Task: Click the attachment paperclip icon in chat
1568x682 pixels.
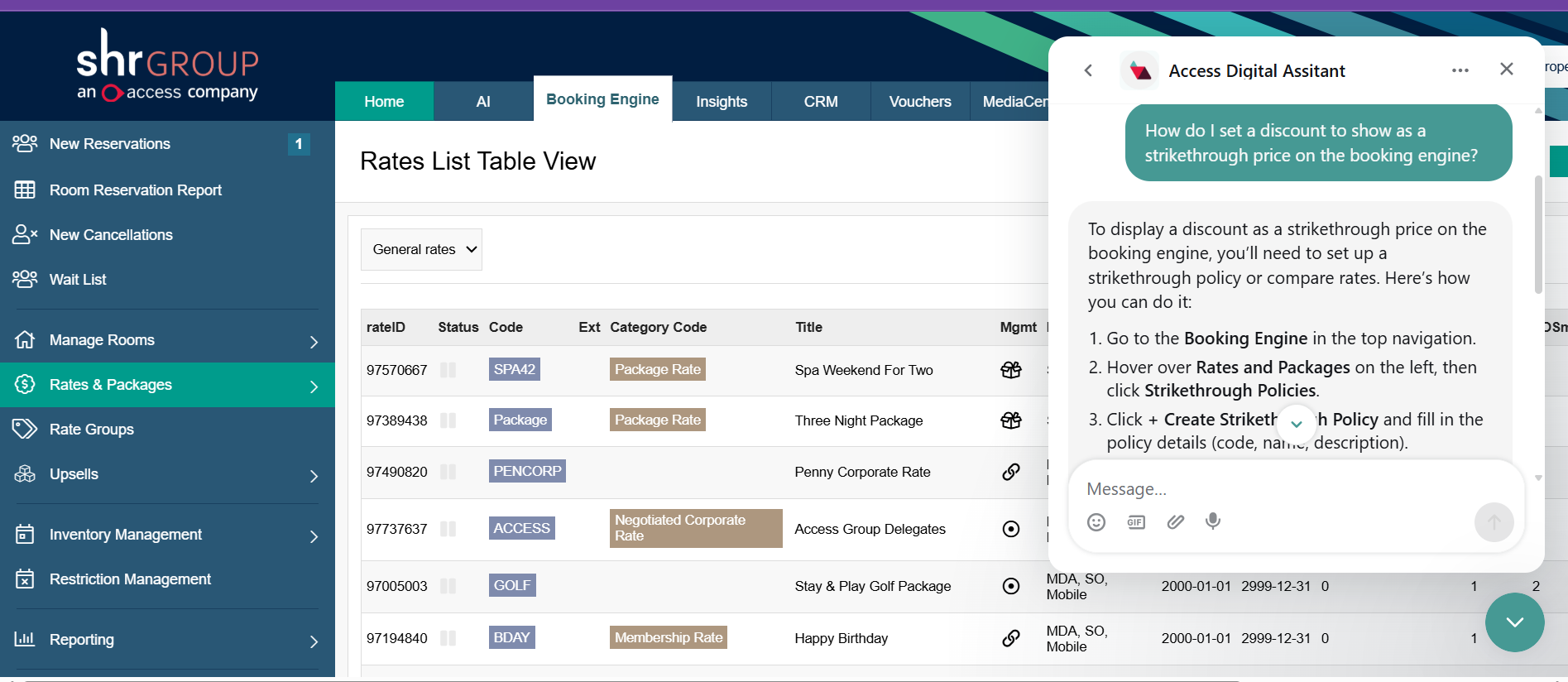Action: (x=1176, y=521)
